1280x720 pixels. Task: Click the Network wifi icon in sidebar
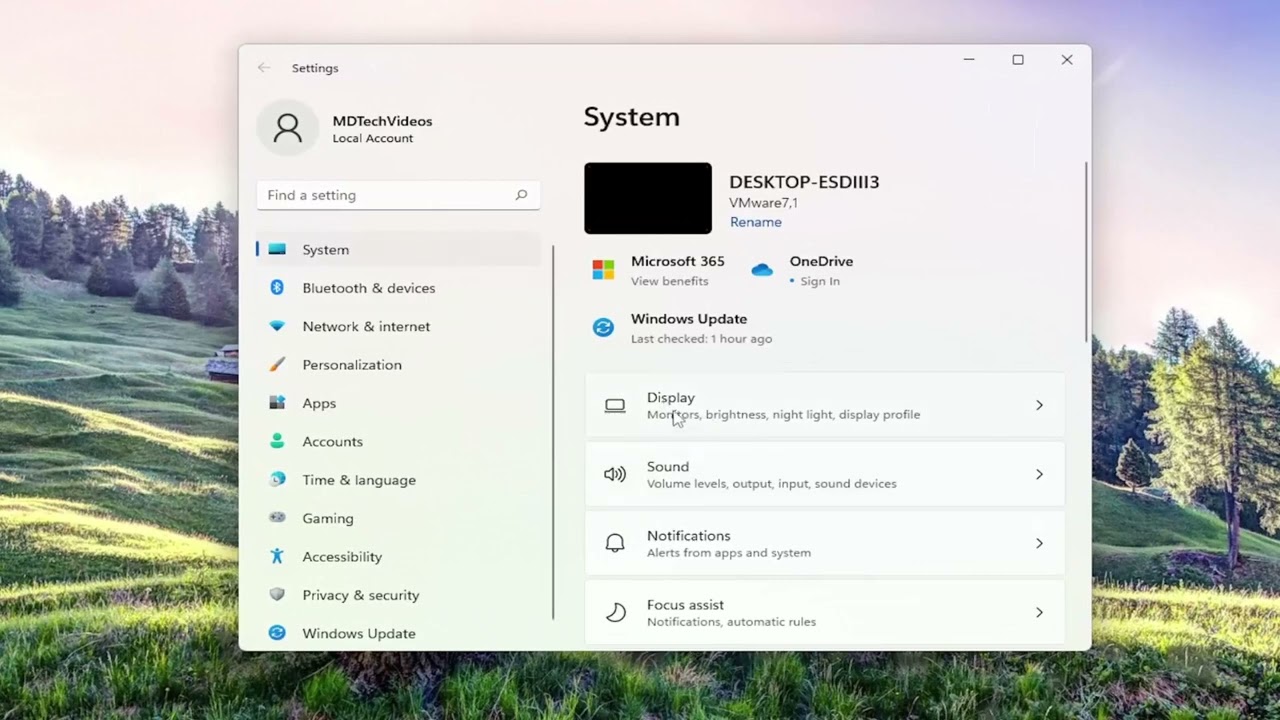click(277, 326)
